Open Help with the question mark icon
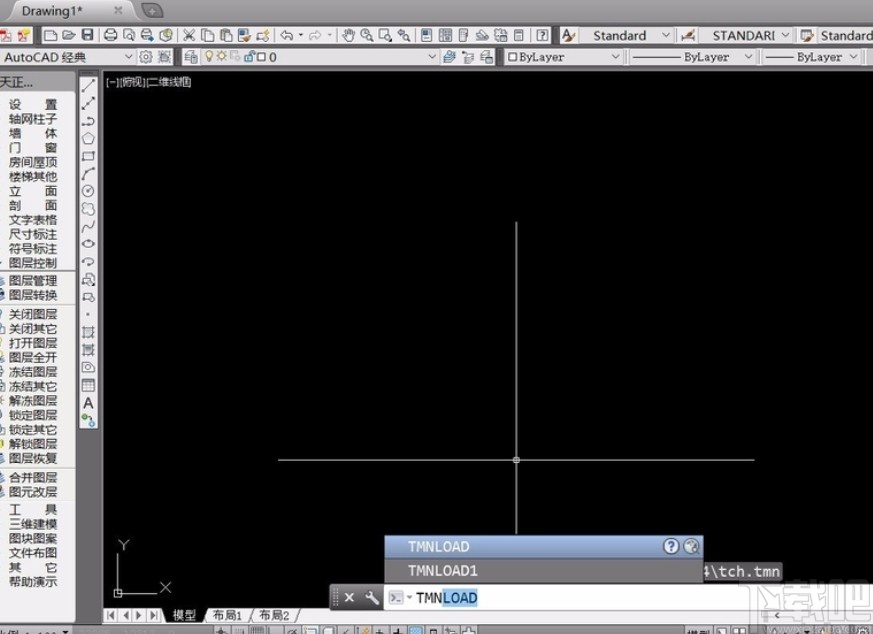 click(542, 36)
